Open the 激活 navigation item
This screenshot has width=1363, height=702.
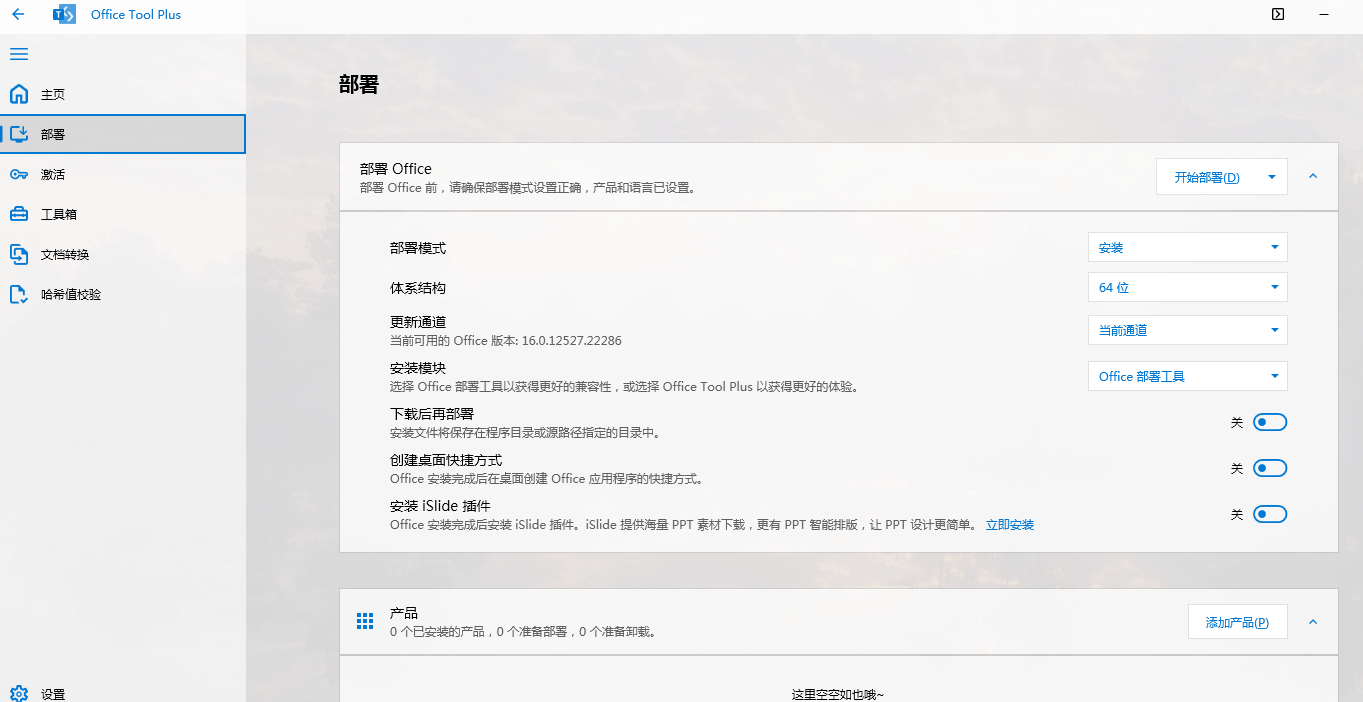(122, 174)
